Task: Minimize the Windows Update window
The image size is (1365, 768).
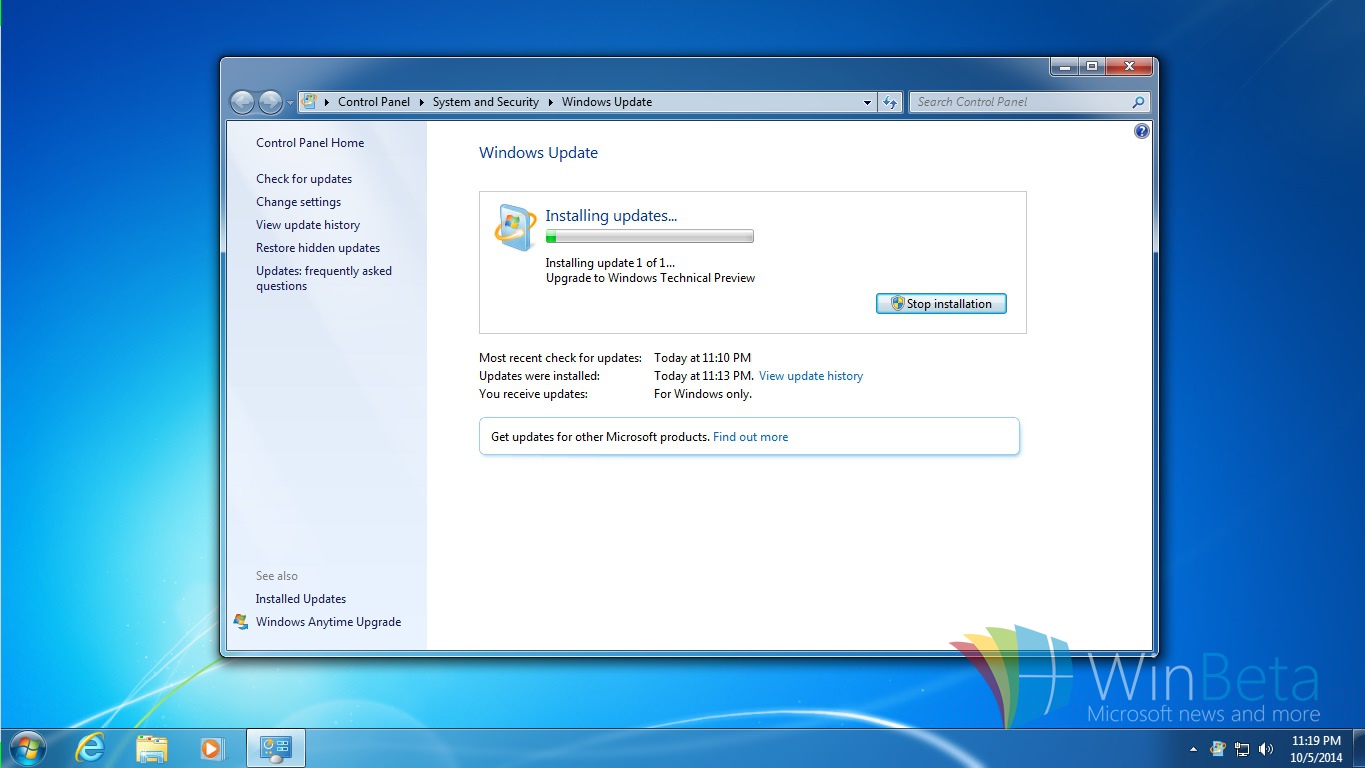Action: click(1064, 67)
